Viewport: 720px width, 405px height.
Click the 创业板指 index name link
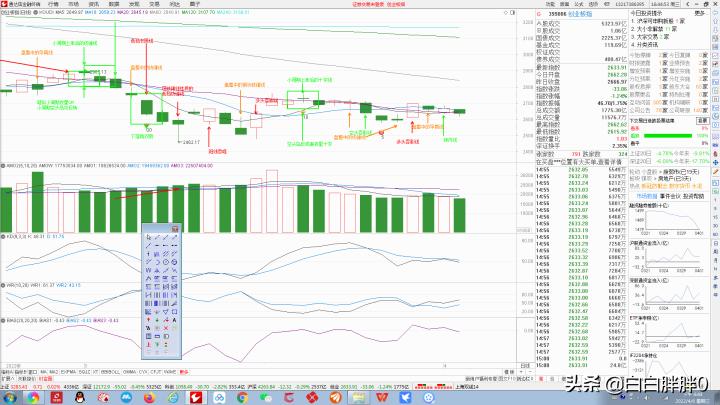click(580, 14)
